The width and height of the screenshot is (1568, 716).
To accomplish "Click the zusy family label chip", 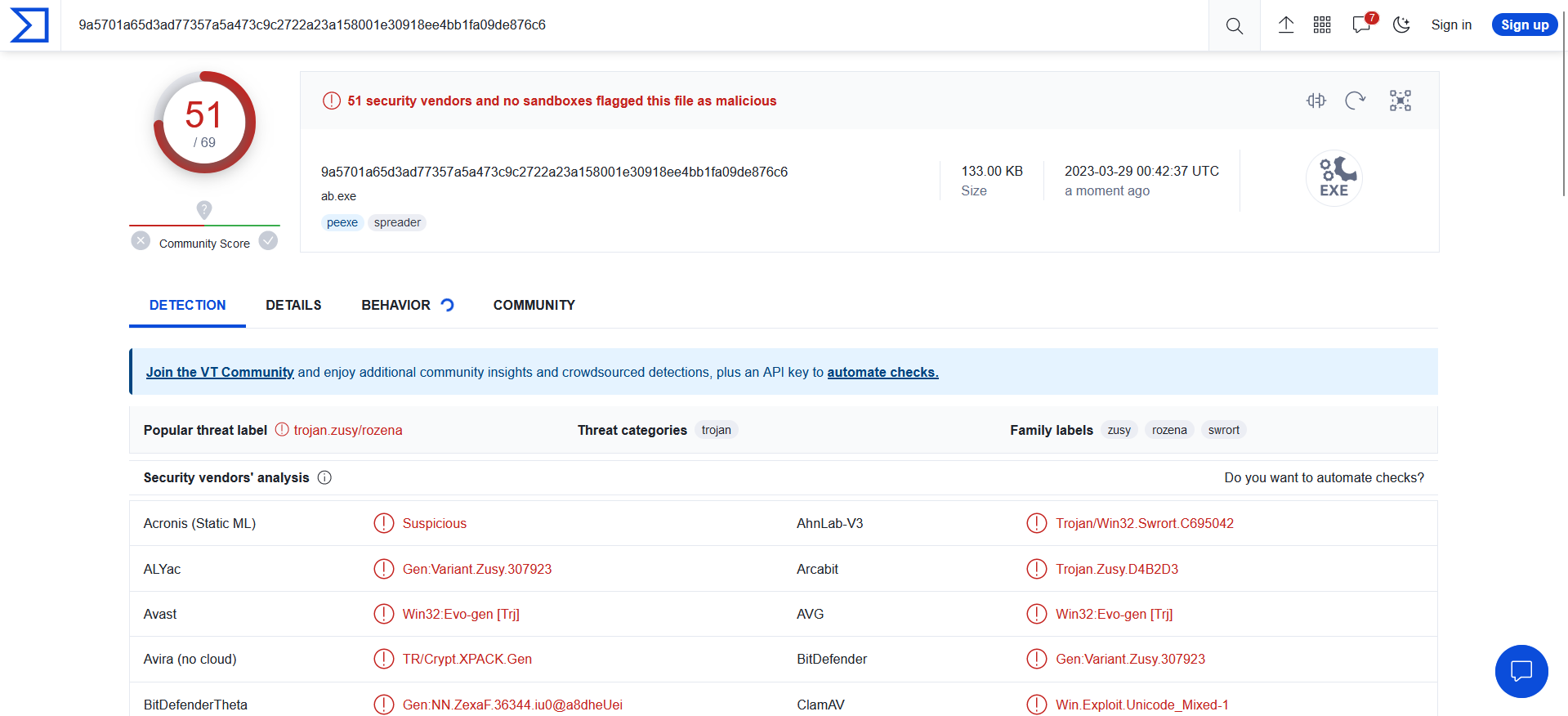I will [1119, 430].
